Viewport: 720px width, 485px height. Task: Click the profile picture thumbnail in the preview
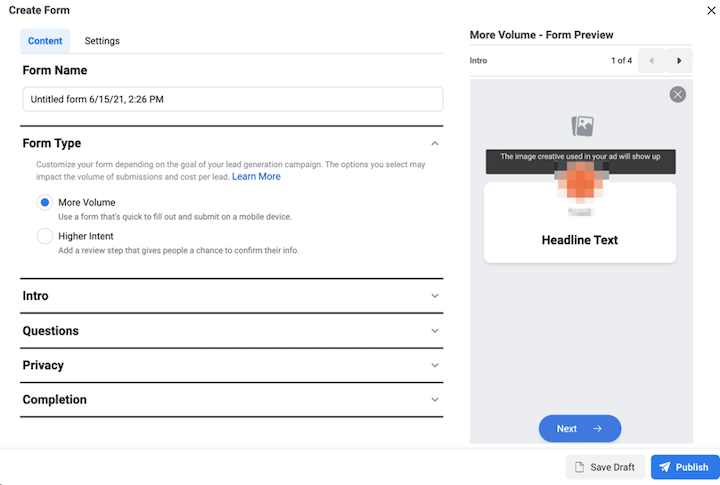[x=580, y=181]
